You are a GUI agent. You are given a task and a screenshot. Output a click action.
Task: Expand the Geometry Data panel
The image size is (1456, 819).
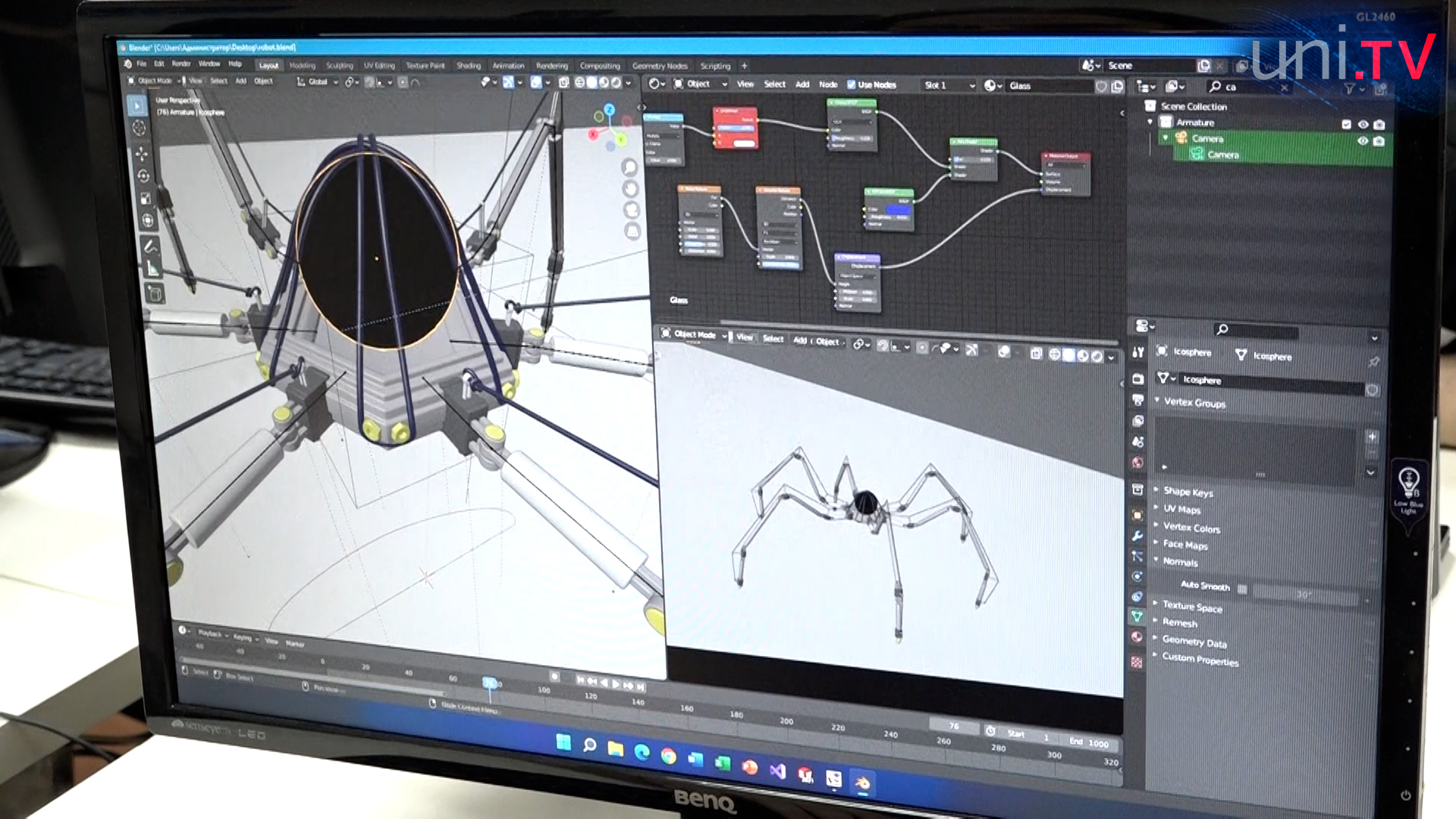pyautogui.click(x=1194, y=642)
